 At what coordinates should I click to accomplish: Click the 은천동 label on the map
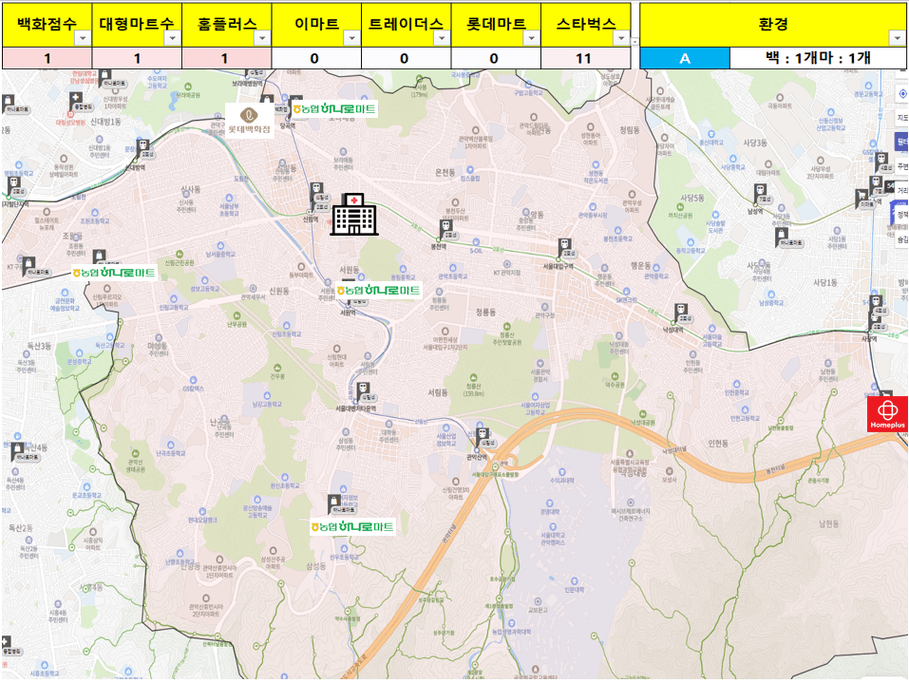pos(446,173)
